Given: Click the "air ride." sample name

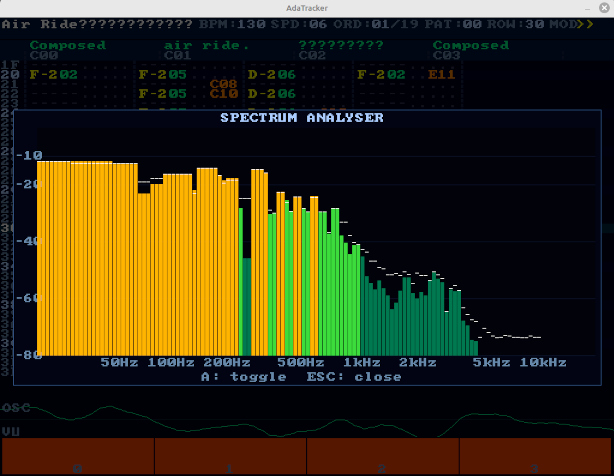Looking at the screenshot, I should pos(206,45).
